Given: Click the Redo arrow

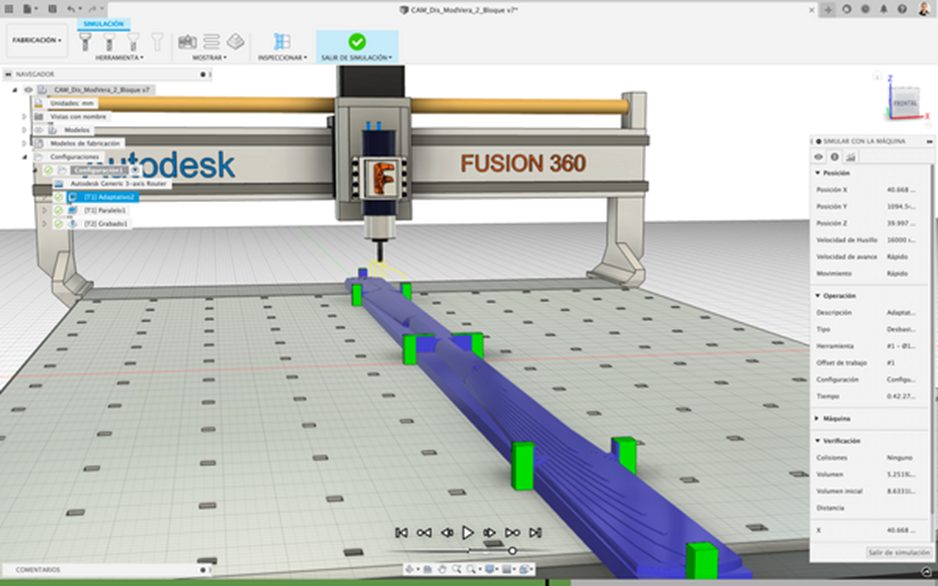Looking at the screenshot, I should point(93,9).
